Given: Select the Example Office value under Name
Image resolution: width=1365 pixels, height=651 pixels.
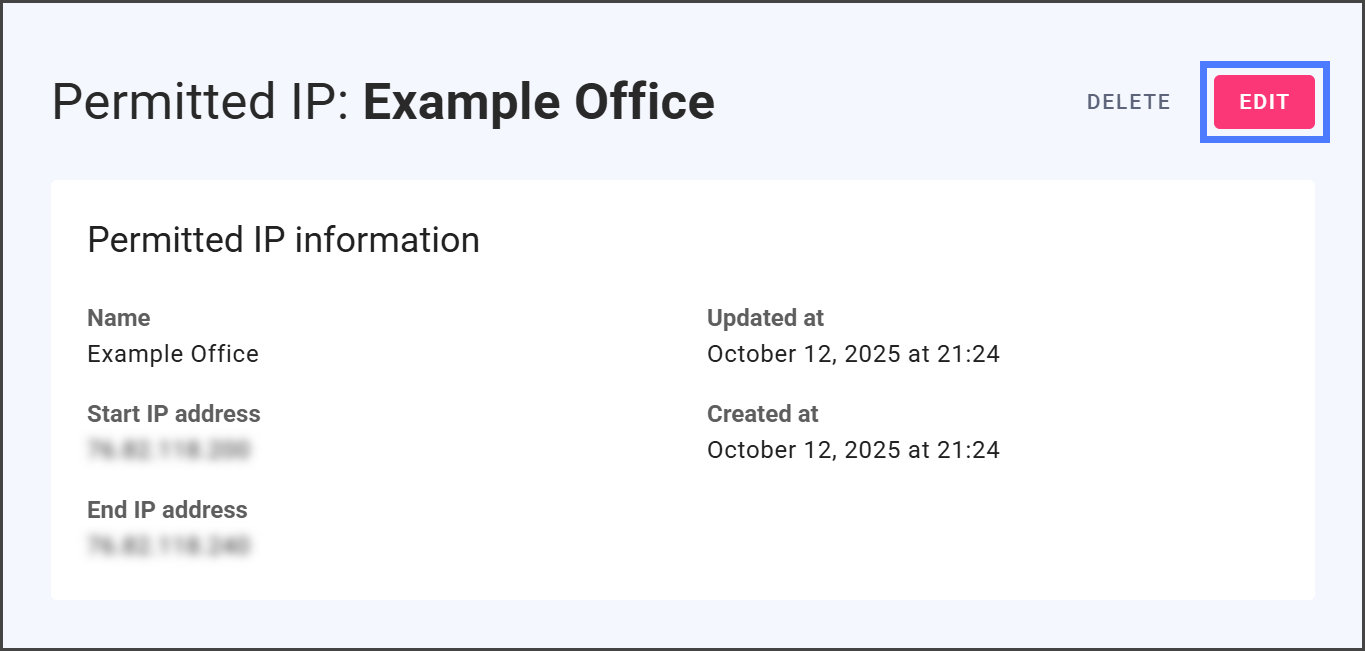Looking at the screenshot, I should click(172, 354).
